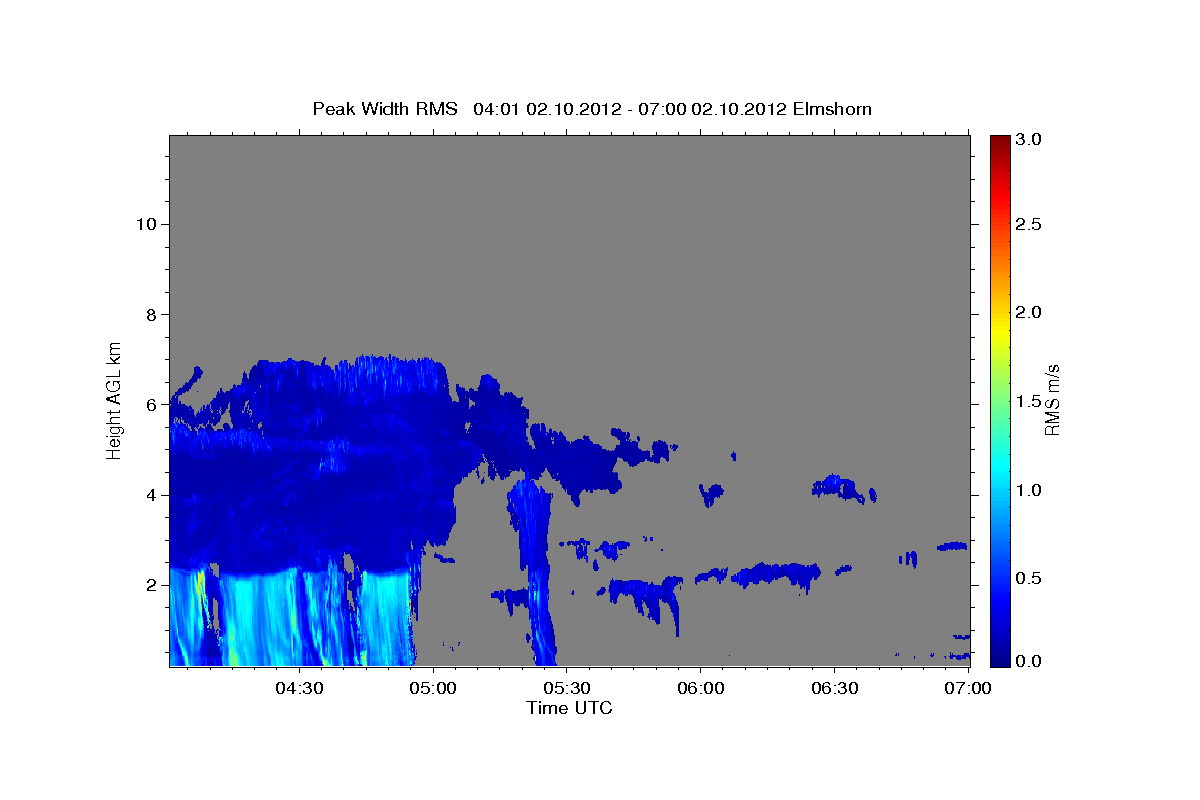Click the 07:00 time tick label
This screenshot has height=800, width=1200.
pyautogui.click(x=968, y=688)
